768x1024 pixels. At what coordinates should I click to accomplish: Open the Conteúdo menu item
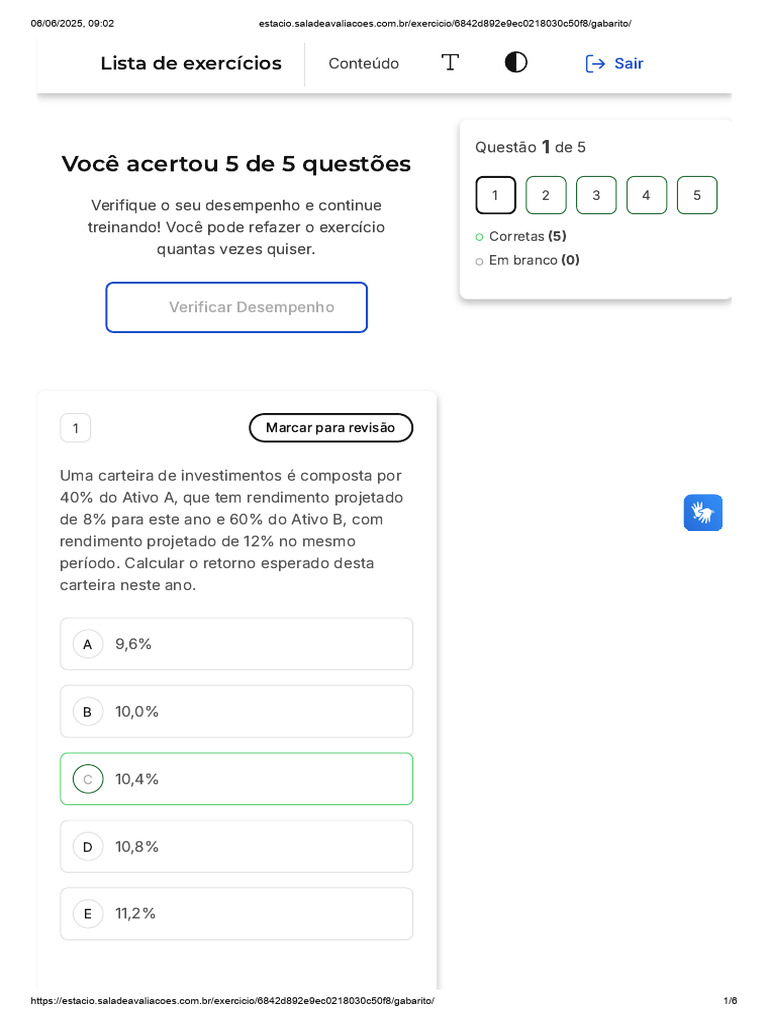[x=363, y=64]
